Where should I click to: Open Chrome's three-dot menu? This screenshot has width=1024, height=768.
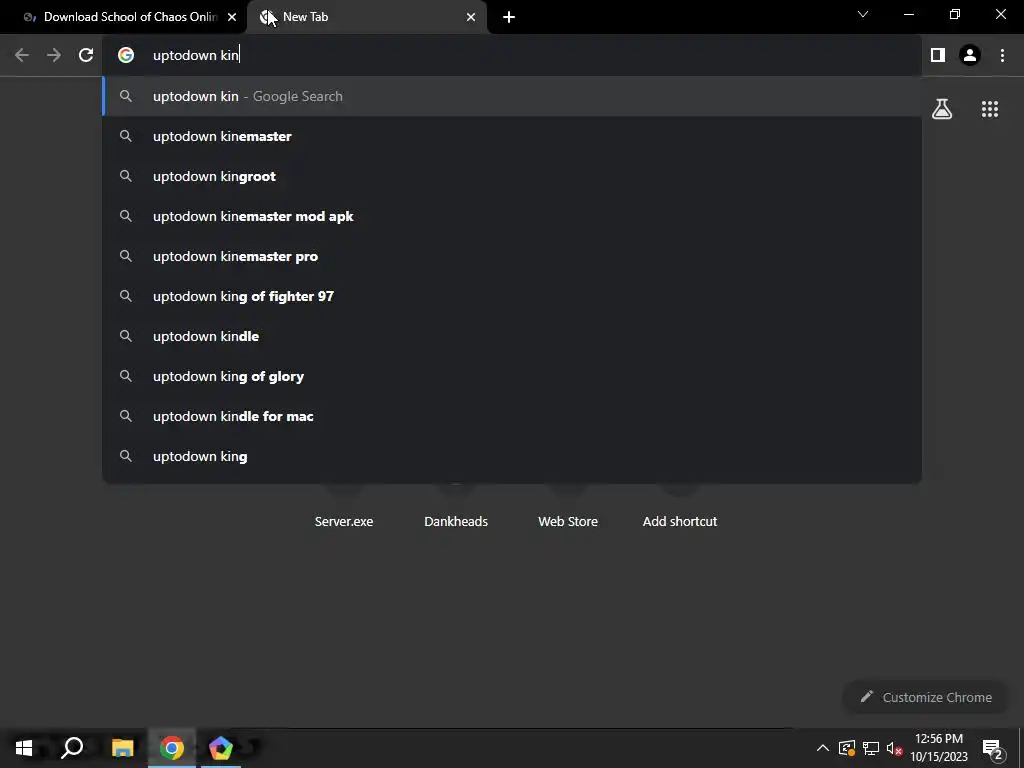[1002, 55]
